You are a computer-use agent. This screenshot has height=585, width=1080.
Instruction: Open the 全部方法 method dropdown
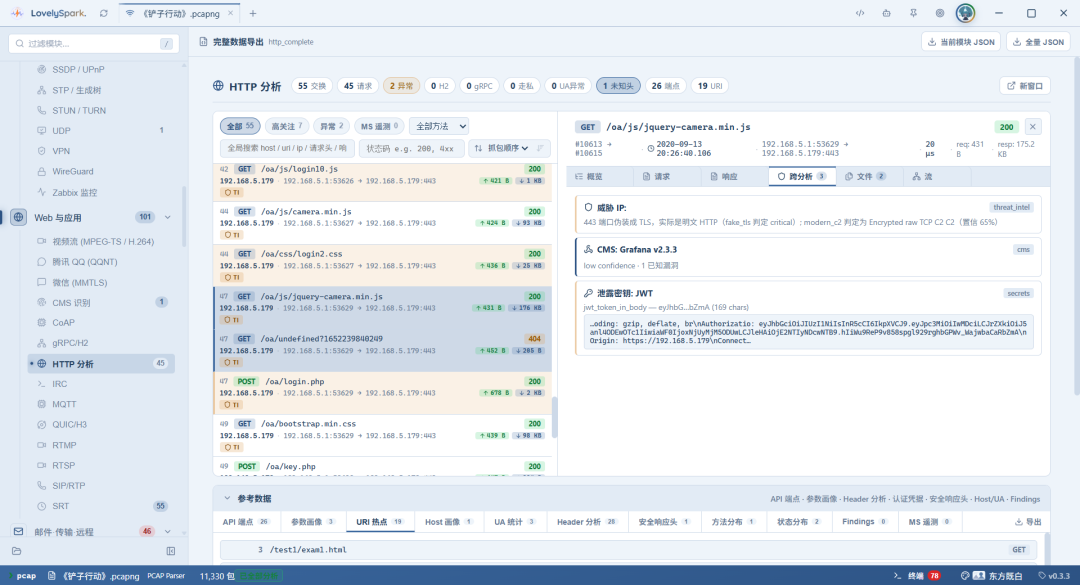441,126
